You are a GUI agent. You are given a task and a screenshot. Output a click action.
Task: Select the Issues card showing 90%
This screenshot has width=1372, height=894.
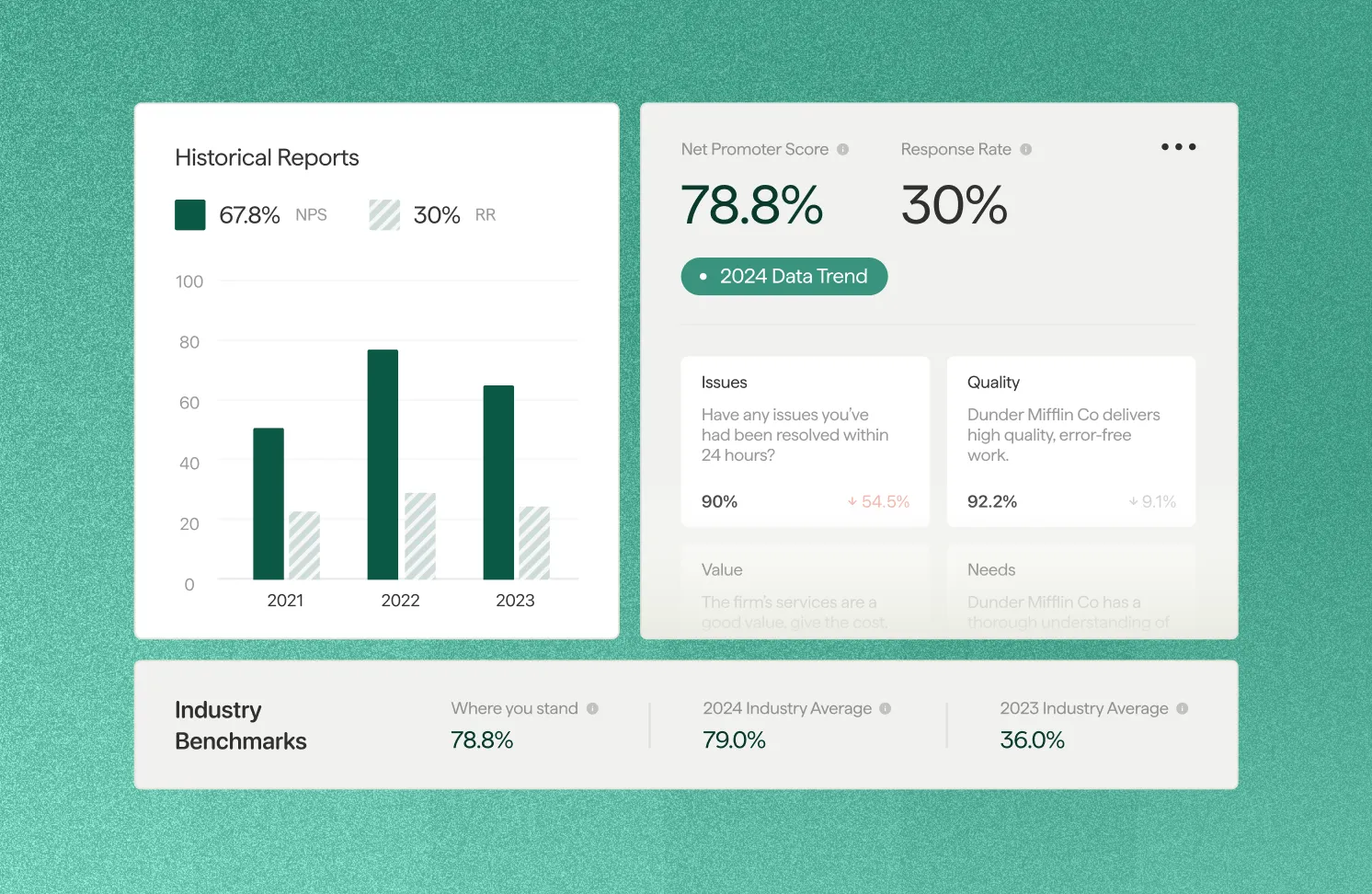[805, 441]
